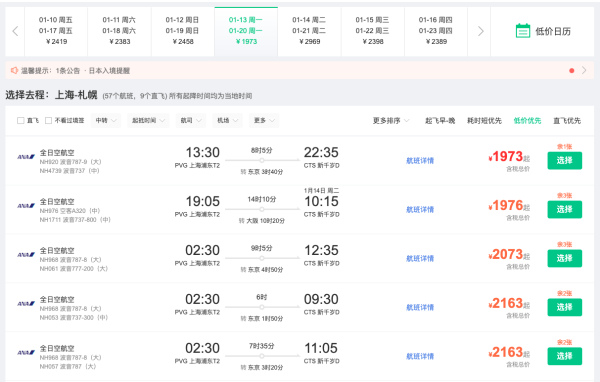
Task: Open the 航司 filter dropdown
Action: point(191,121)
